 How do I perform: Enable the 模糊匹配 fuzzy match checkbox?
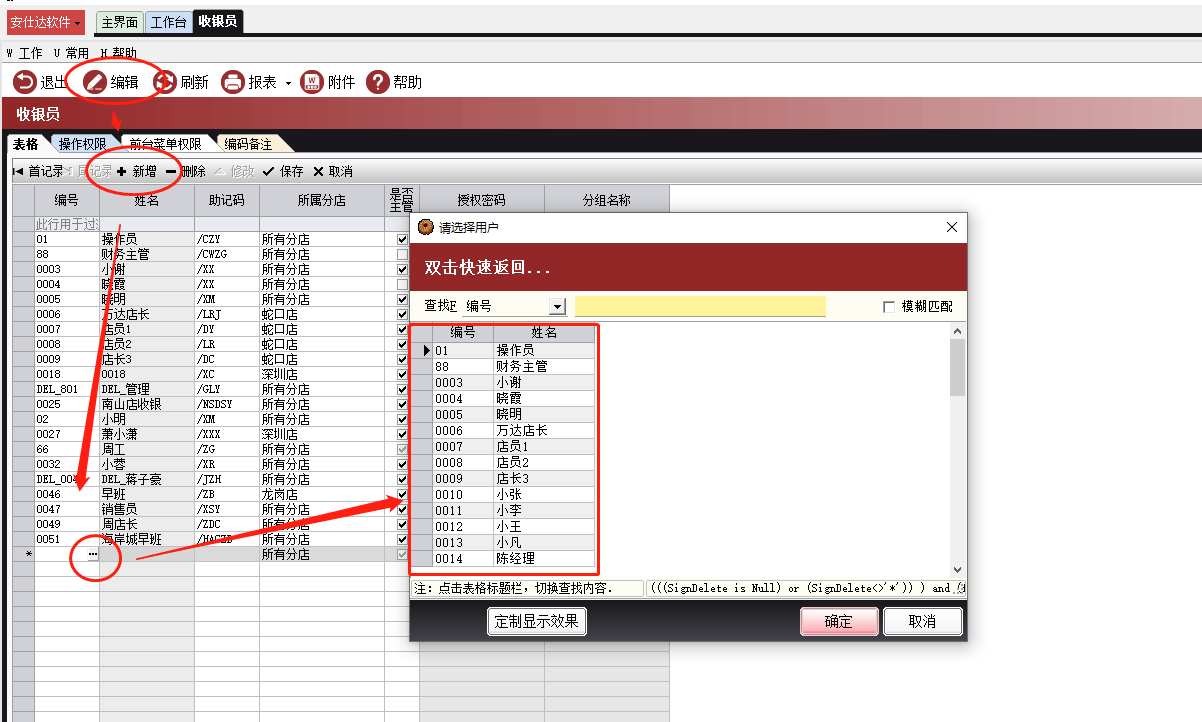(889, 307)
